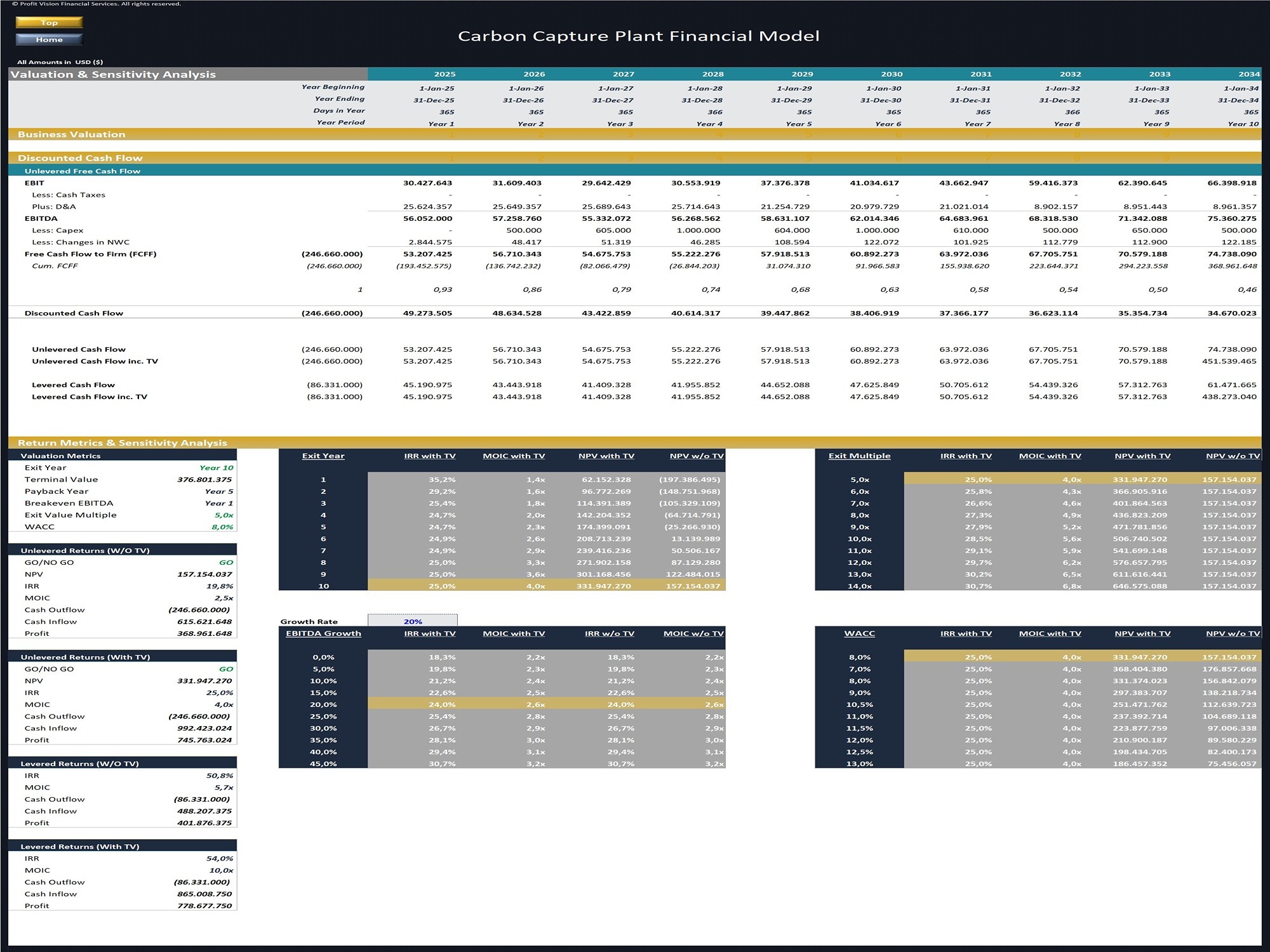The image size is (1270, 952).
Task: Select Unlevered With TV Profit 745.763.024
Action: click(204, 740)
